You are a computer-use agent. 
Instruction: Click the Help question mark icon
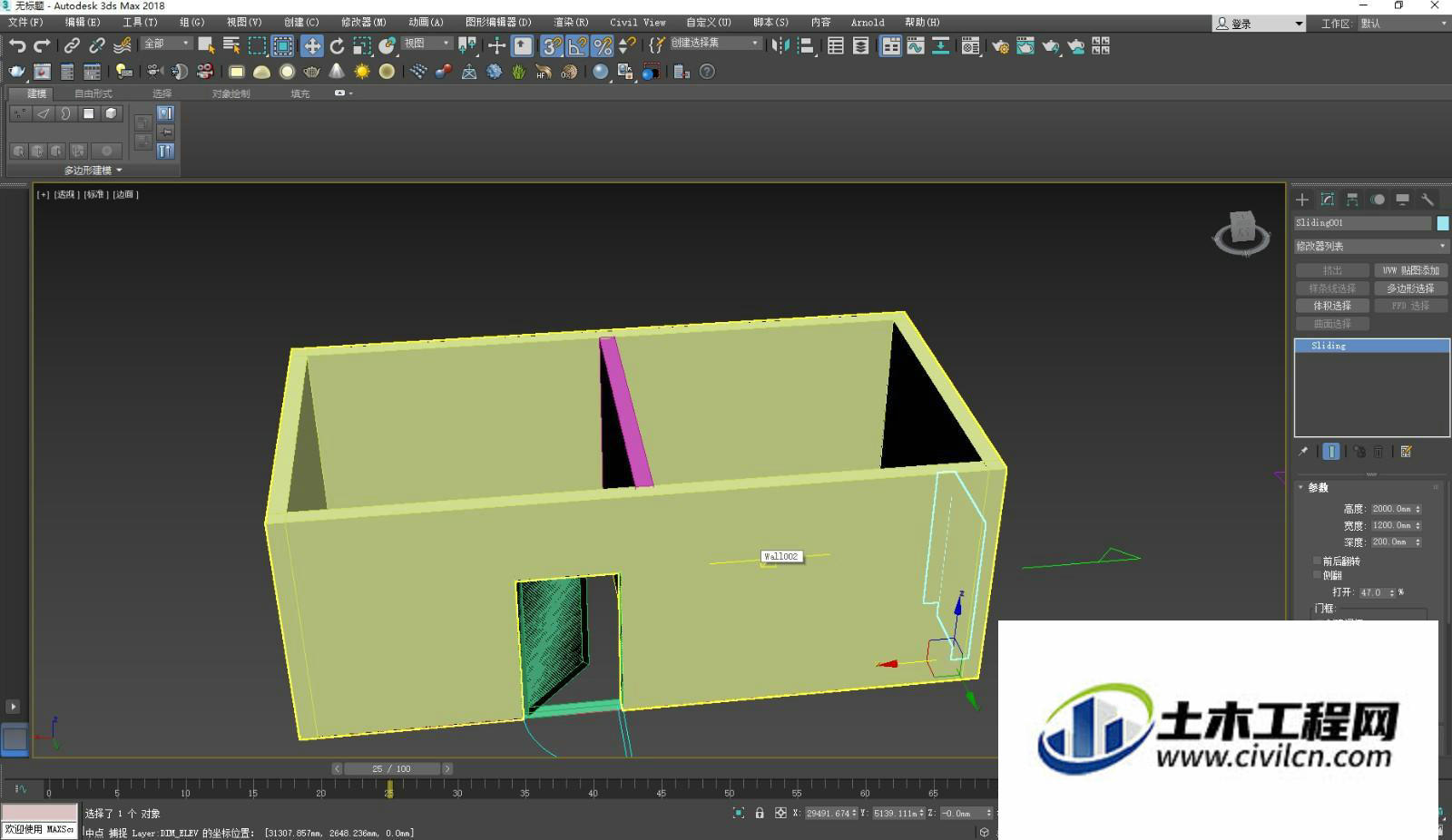click(x=708, y=71)
